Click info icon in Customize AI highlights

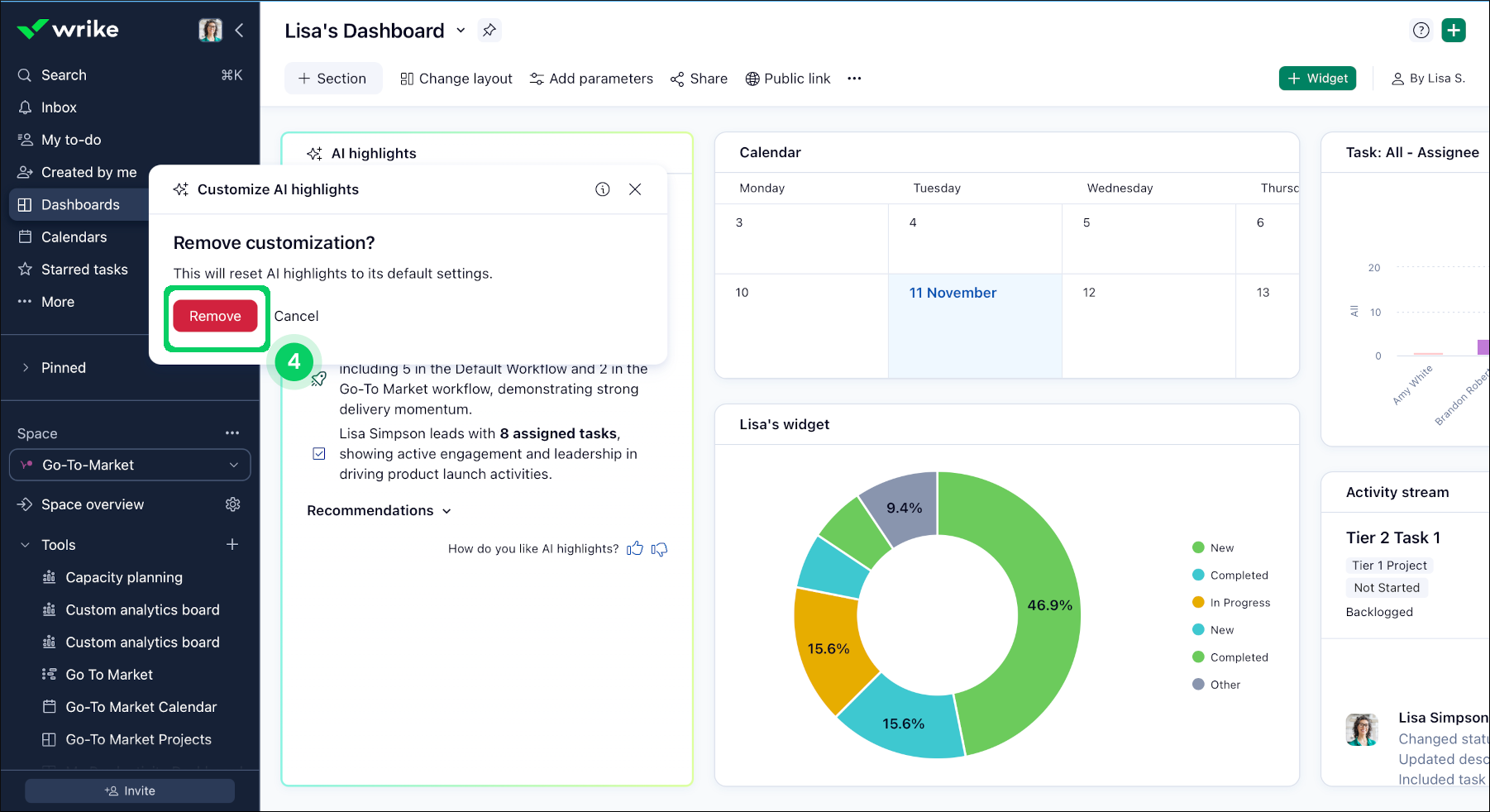coord(603,189)
